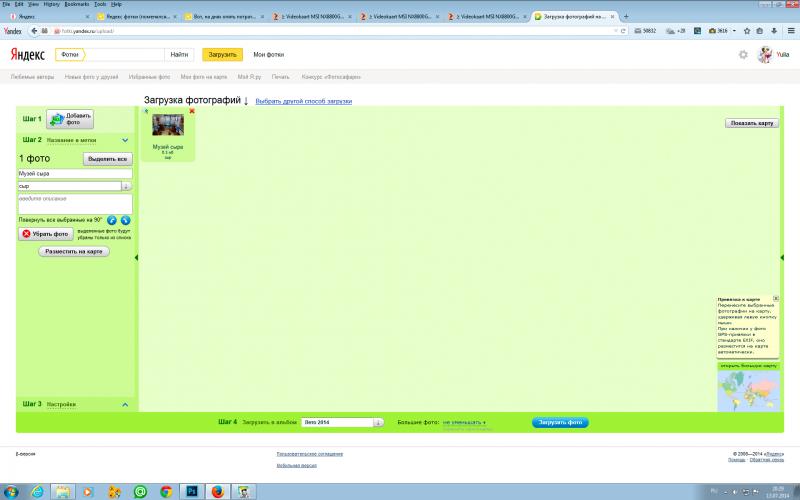Open Windows Explorer from taskbar
Screen dimensions: 800x500
pos(63,492)
